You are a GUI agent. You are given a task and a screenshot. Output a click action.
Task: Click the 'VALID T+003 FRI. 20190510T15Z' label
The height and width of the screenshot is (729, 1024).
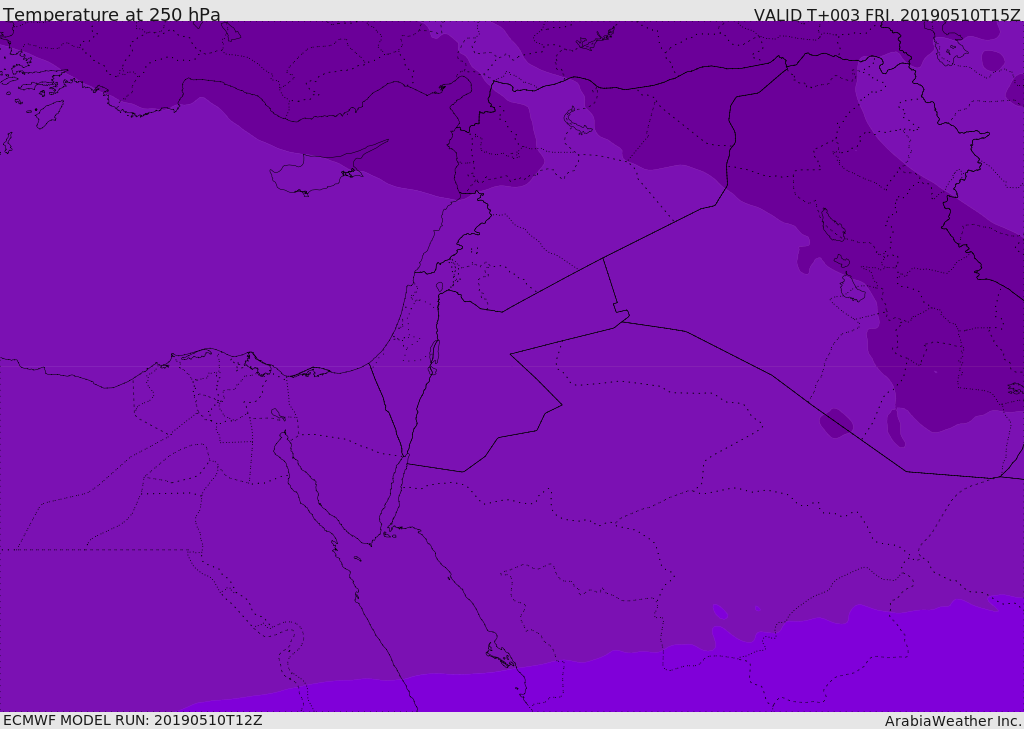pos(887,15)
